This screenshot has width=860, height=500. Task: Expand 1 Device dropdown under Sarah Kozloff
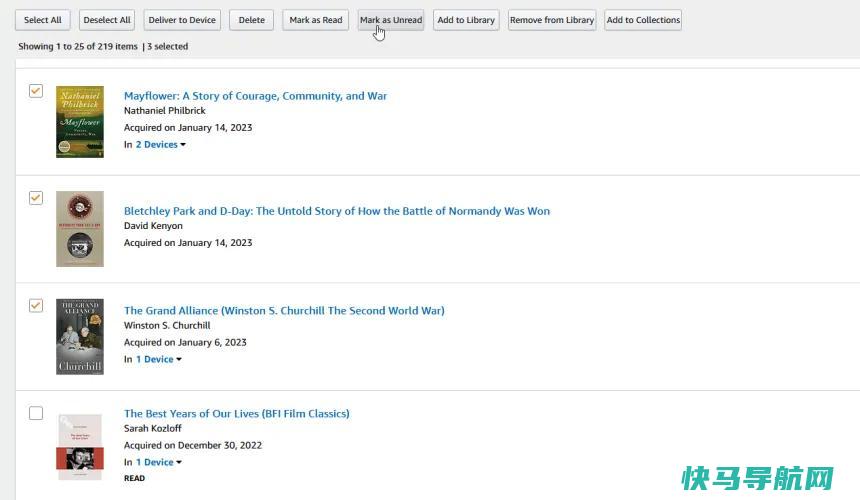(x=159, y=463)
